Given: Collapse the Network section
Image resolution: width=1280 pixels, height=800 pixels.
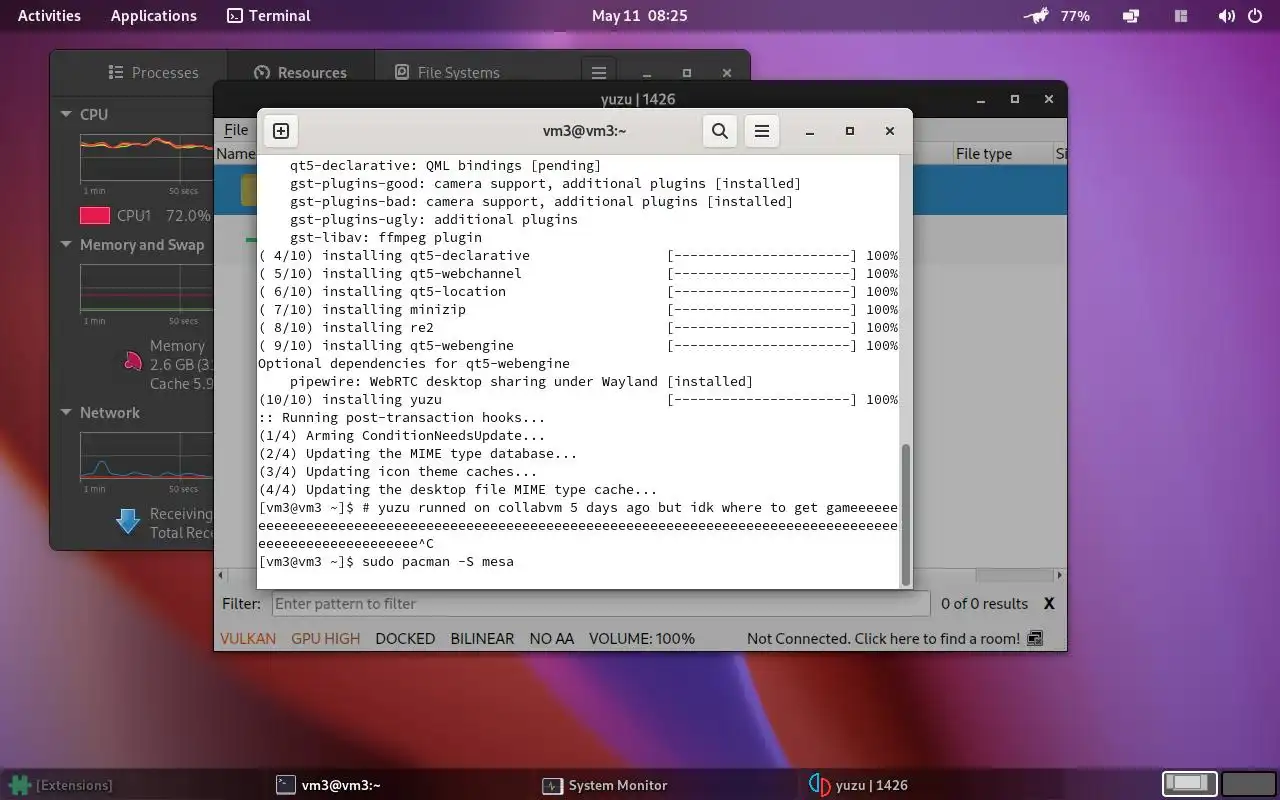Looking at the screenshot, I should 66,413.
